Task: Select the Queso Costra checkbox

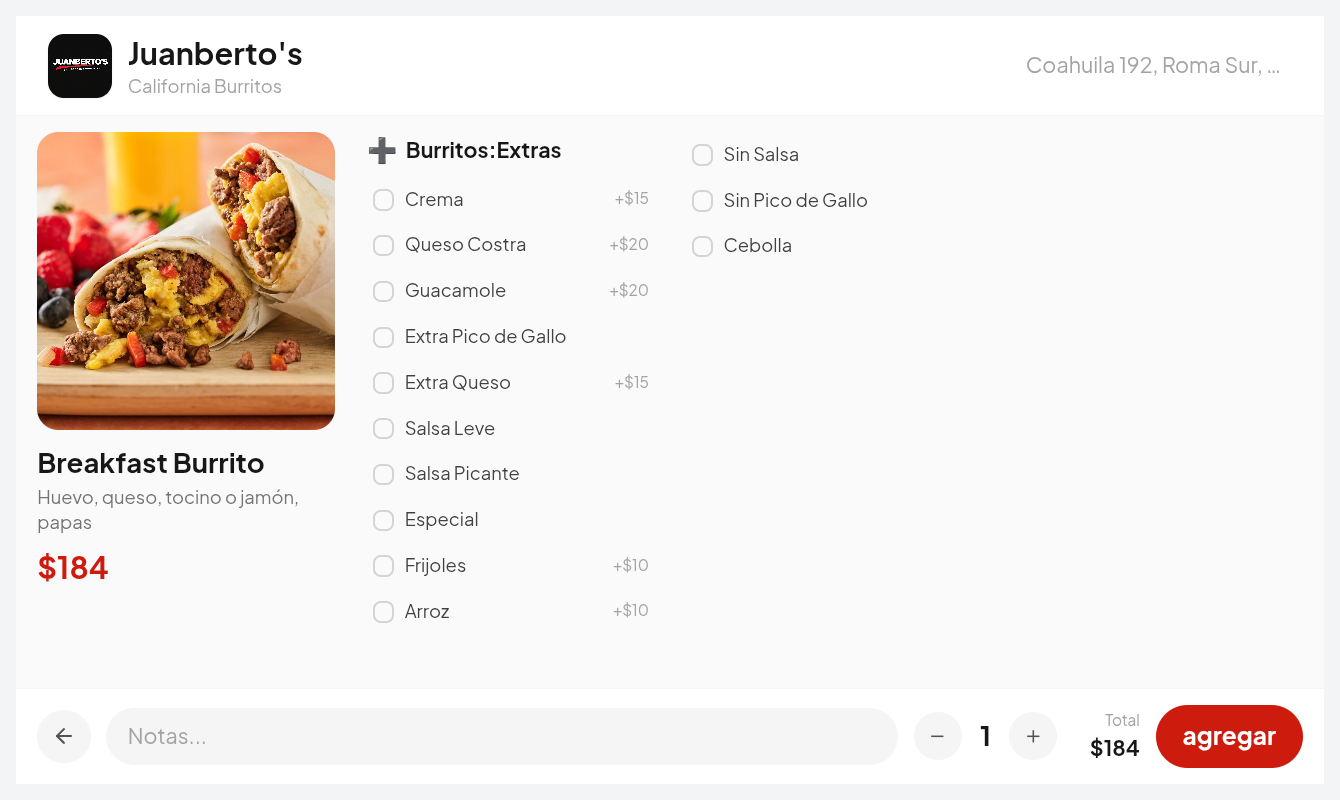Action: click(x=383, y=245)
